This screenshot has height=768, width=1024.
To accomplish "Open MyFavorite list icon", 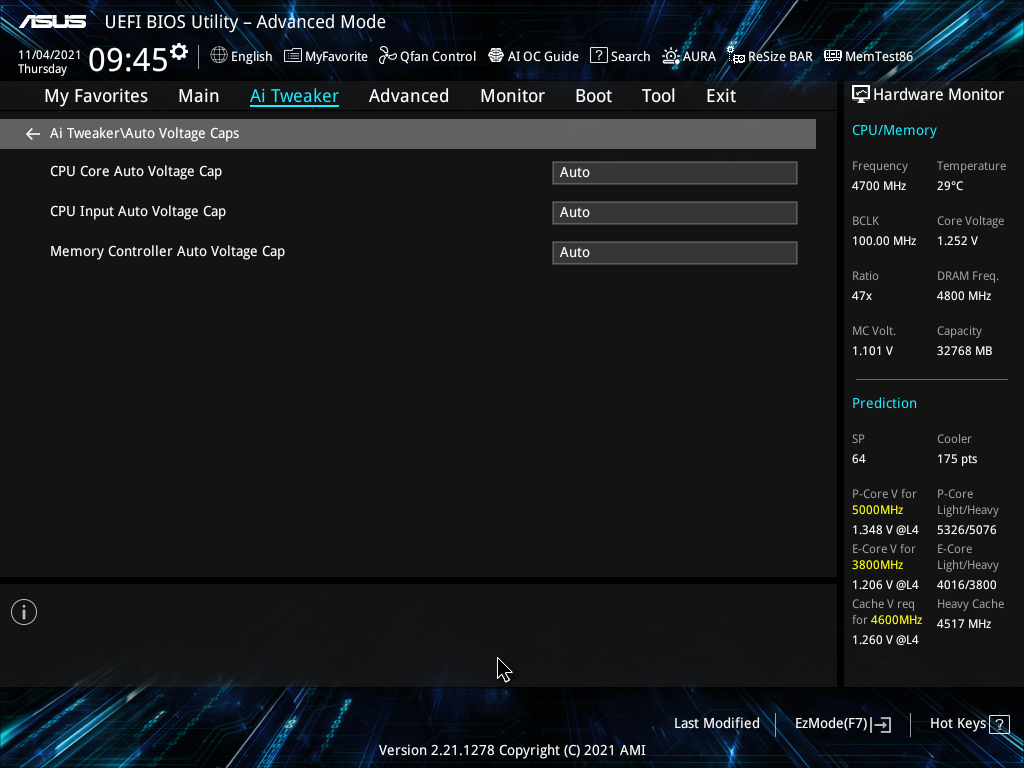I will pos(293,56).
